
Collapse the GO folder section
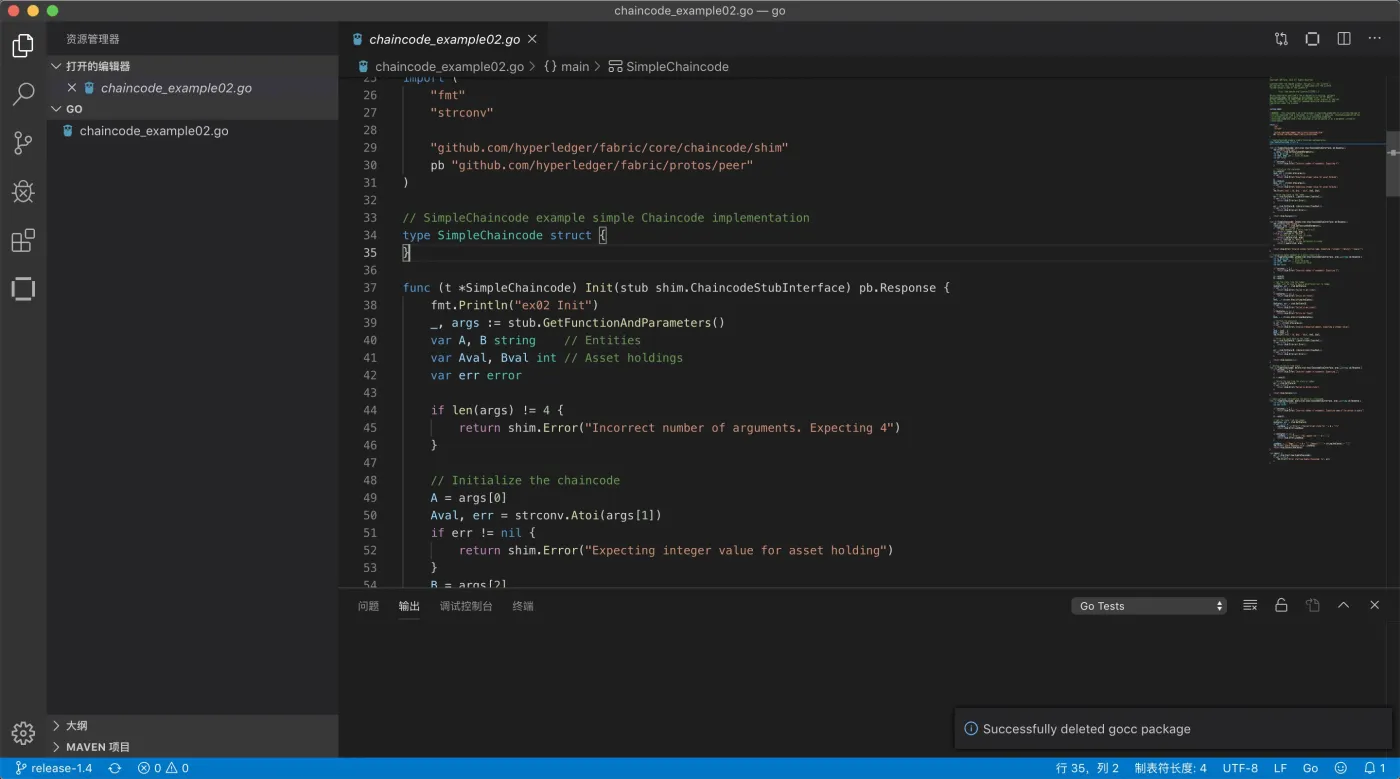pyautogui.click(x=192, y=109)
